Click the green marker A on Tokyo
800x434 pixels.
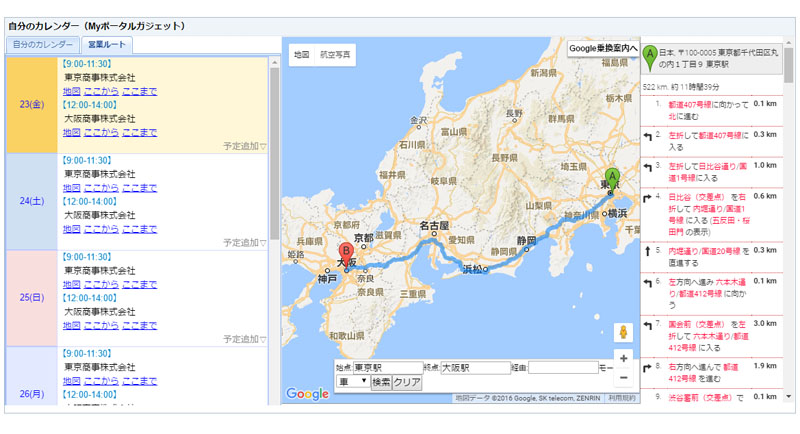coord(612,180)
